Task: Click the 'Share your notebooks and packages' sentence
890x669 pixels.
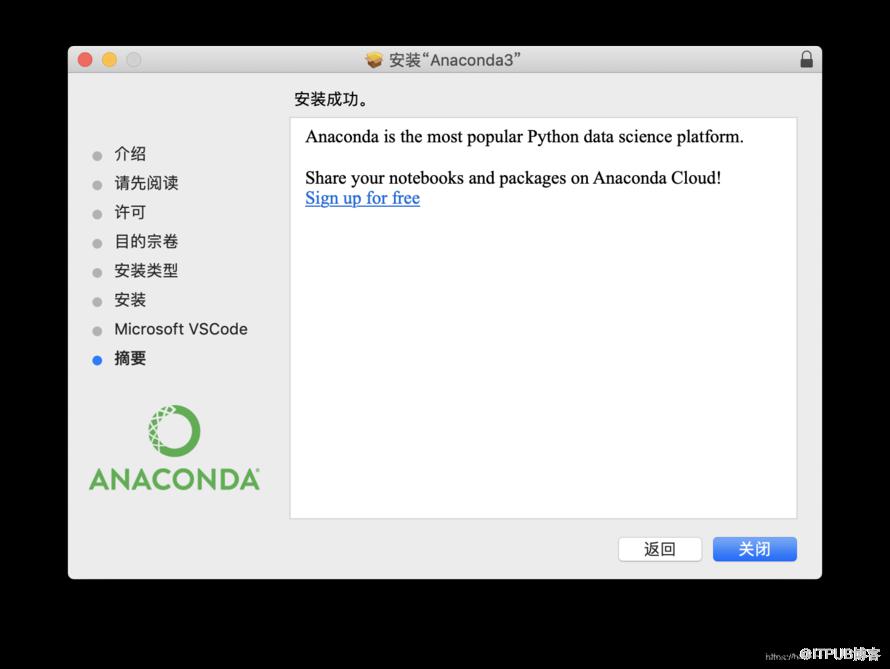Action: tap(513, 178)
